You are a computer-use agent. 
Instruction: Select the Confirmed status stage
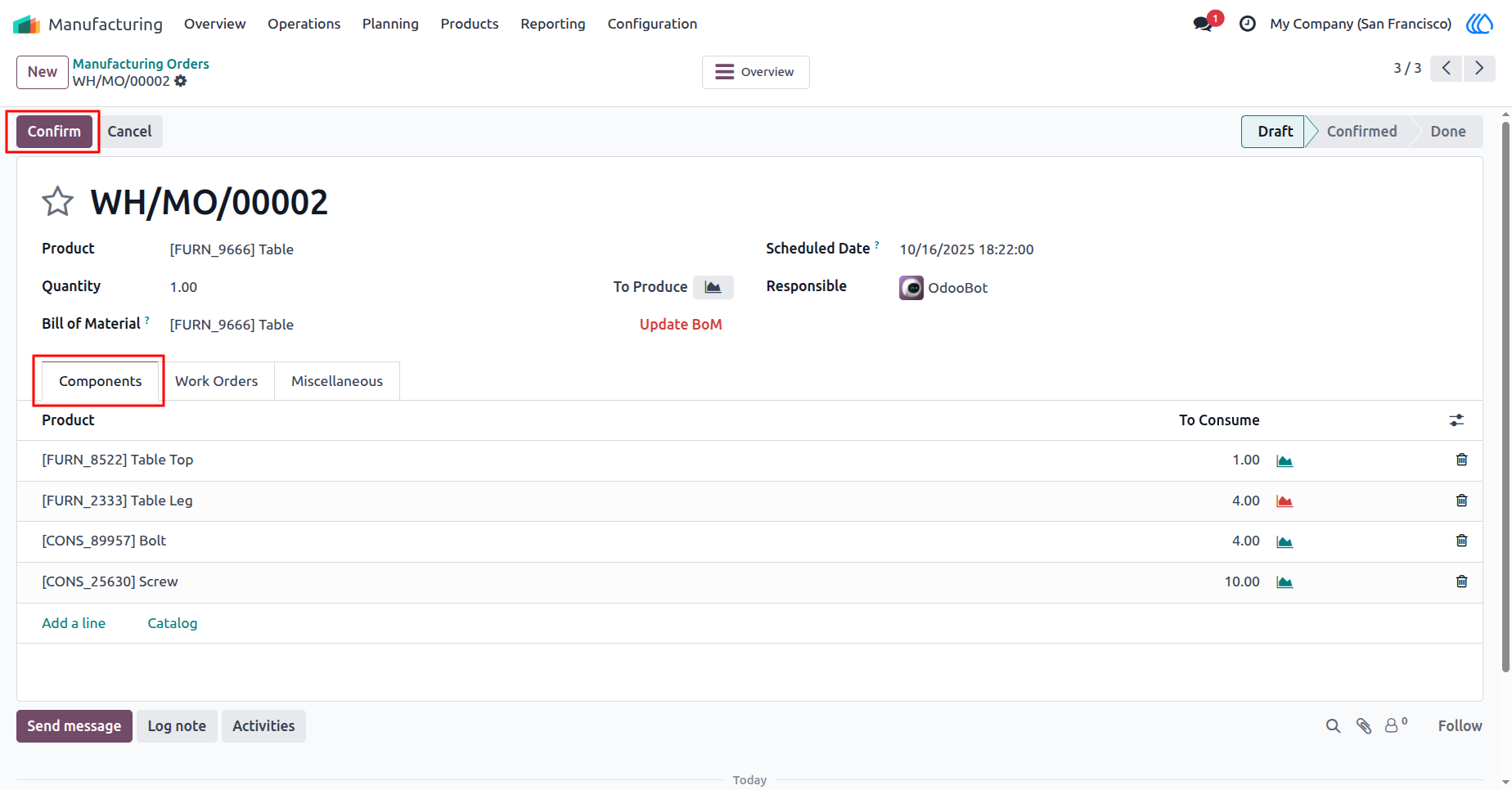1361,132
